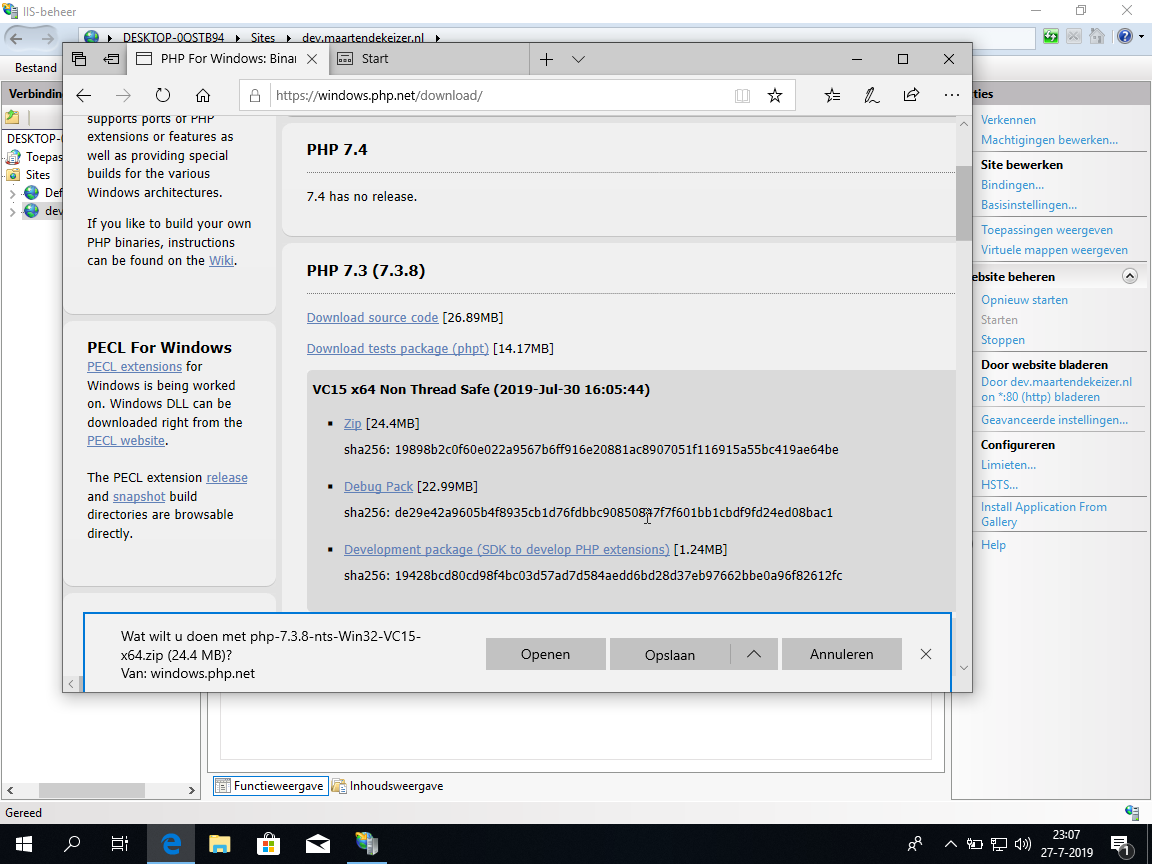Download the Zip 24.4MB link

pyautogui.click(x=353, y=424)
